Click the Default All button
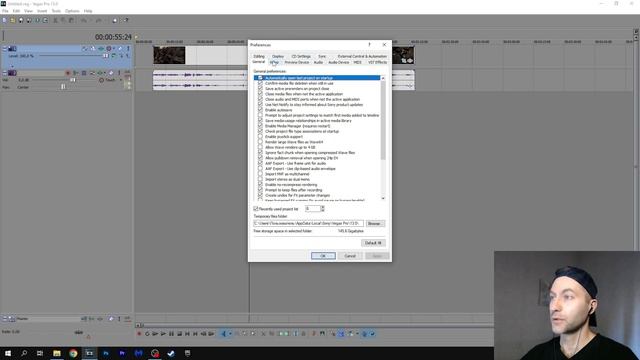This screenshot has height=360, width=640. point(373,243)
